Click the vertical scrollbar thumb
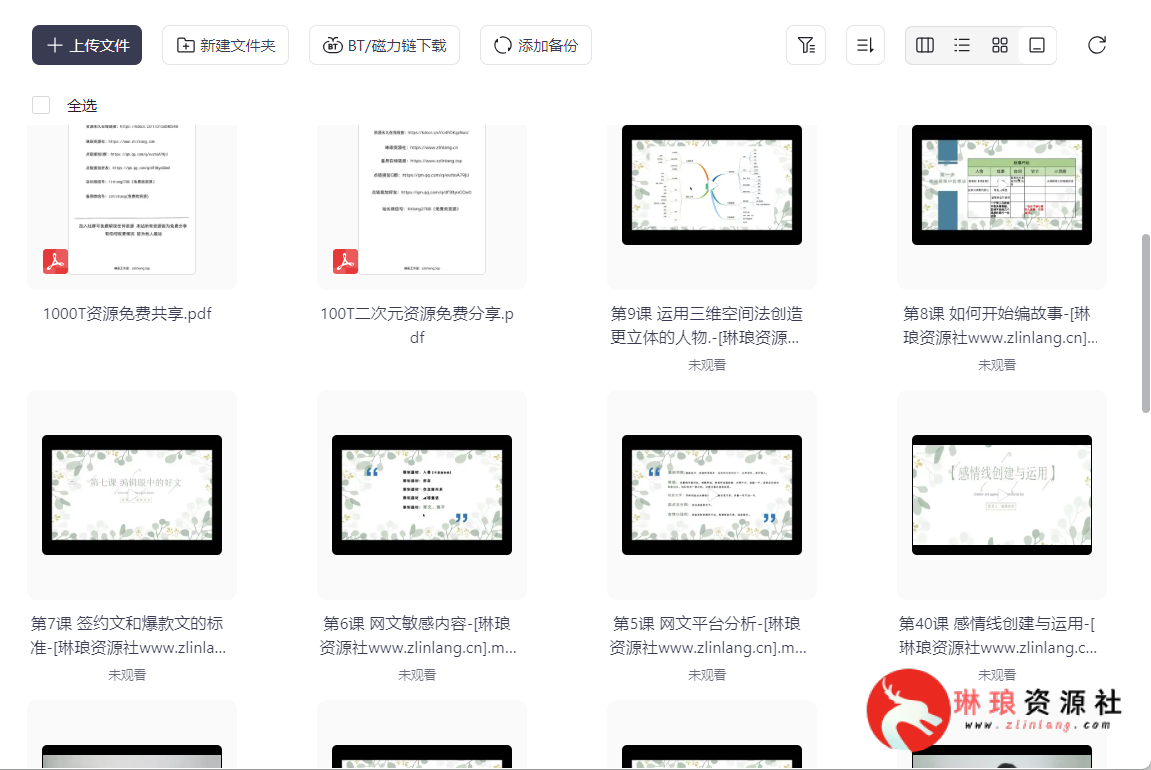 pyautogui.click(x=1145, y=323)
